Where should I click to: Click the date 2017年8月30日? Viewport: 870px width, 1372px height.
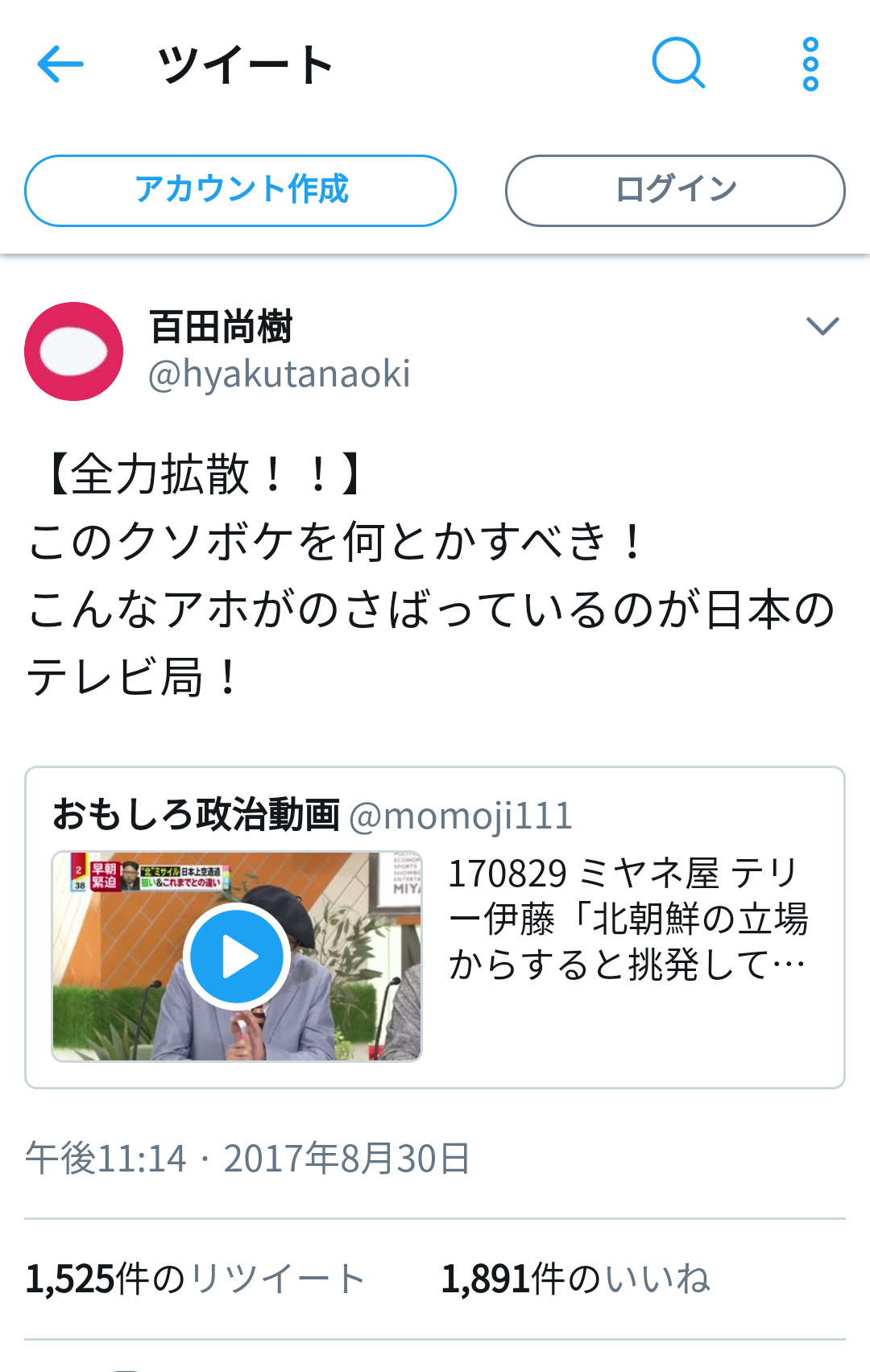347,1159
